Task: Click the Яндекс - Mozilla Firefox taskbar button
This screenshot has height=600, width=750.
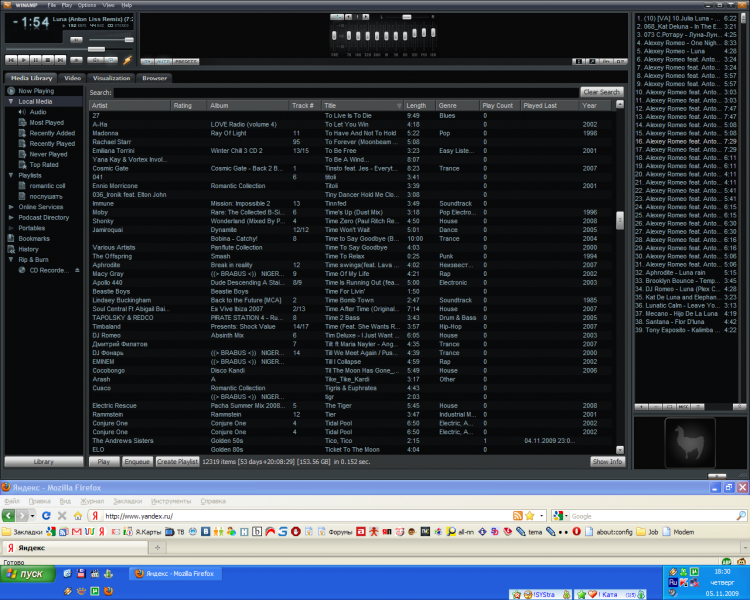Action: pyautogui.click(x=175, y=574)
